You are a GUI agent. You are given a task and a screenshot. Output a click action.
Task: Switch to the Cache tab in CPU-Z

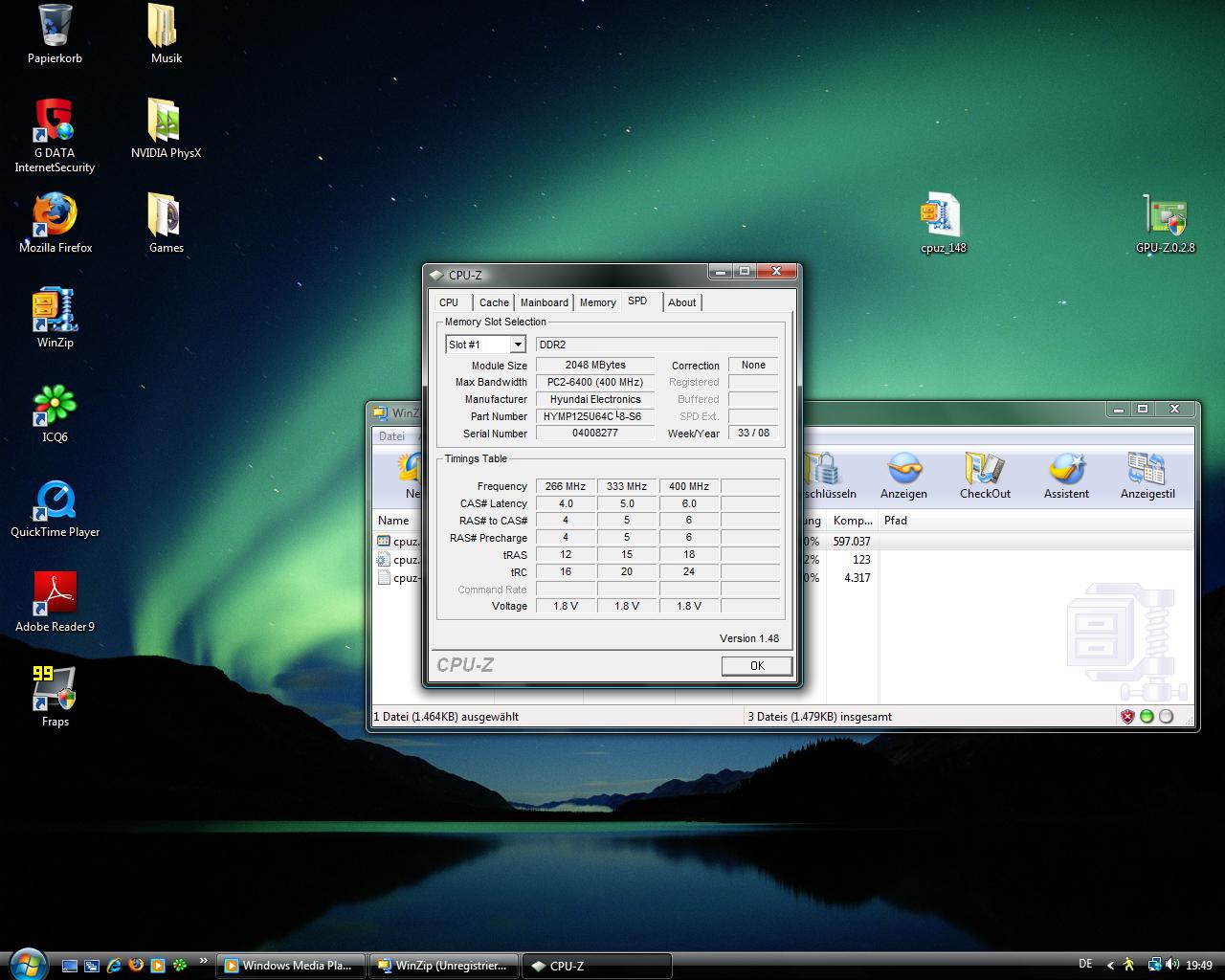tap(494, 302)
